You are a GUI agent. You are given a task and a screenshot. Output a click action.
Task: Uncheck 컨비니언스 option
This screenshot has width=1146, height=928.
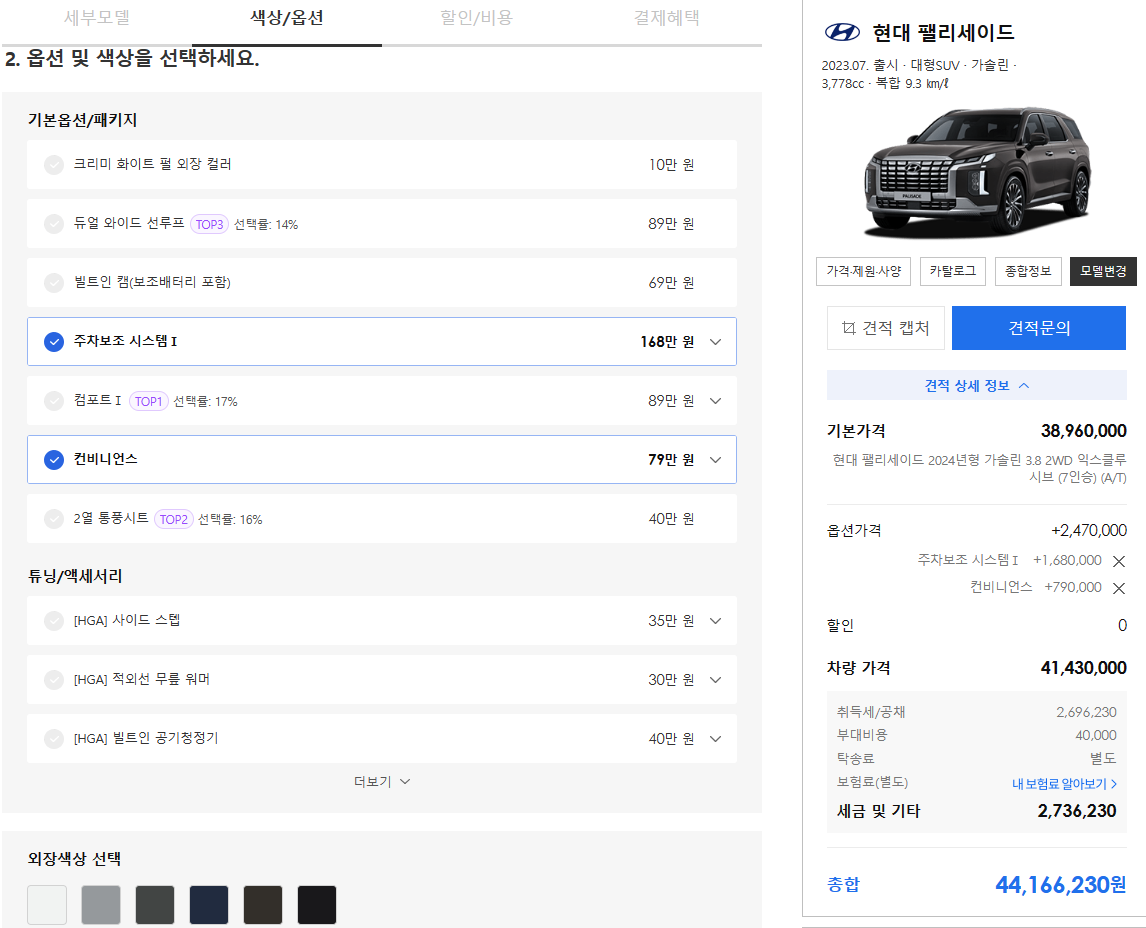[53, 460]
